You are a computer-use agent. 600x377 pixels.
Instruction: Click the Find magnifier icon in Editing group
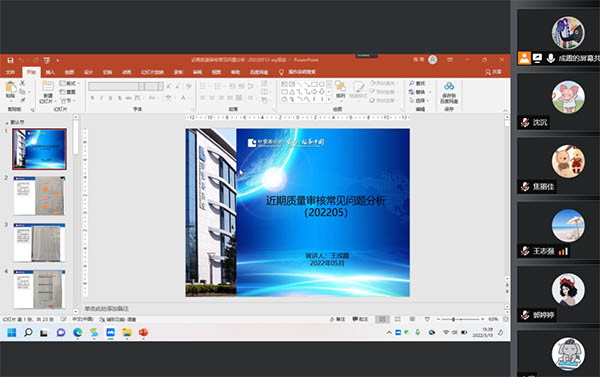coord(412,83)
